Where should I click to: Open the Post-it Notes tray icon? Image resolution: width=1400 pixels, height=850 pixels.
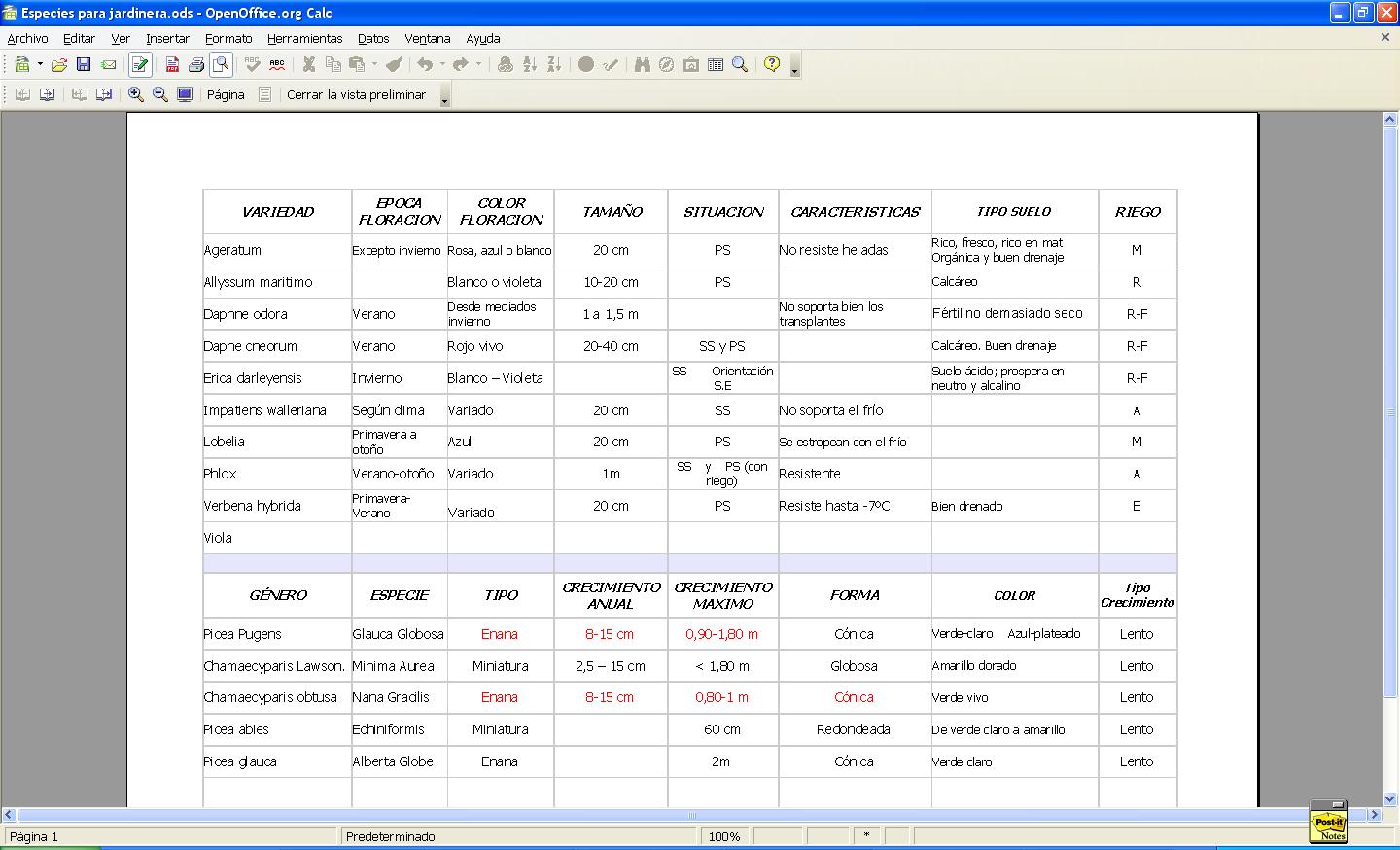pyautogui.click(x=1328, y=823)
